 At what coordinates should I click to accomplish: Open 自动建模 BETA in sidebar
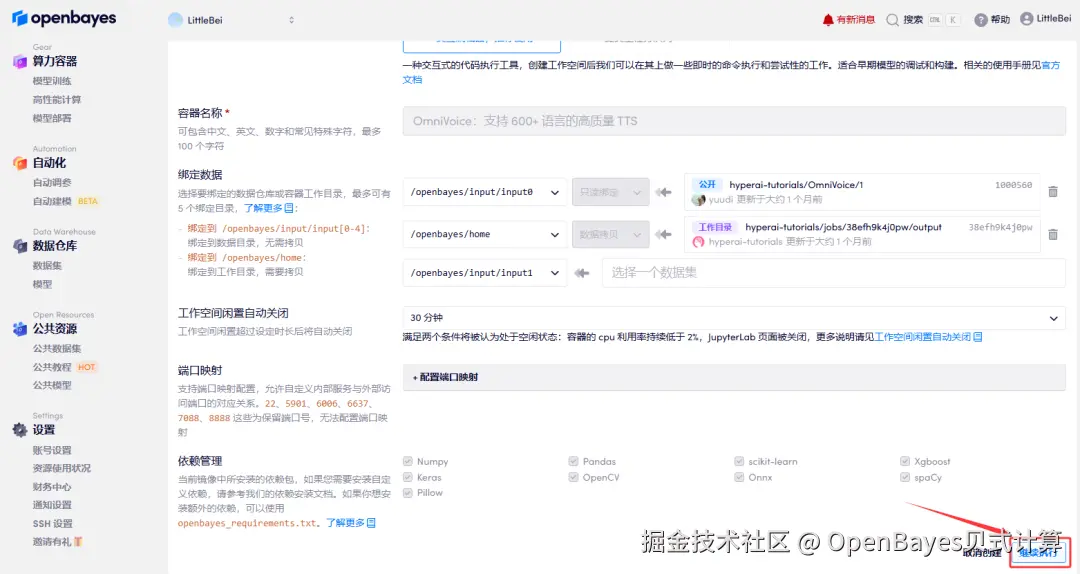(x=65, y=201)
